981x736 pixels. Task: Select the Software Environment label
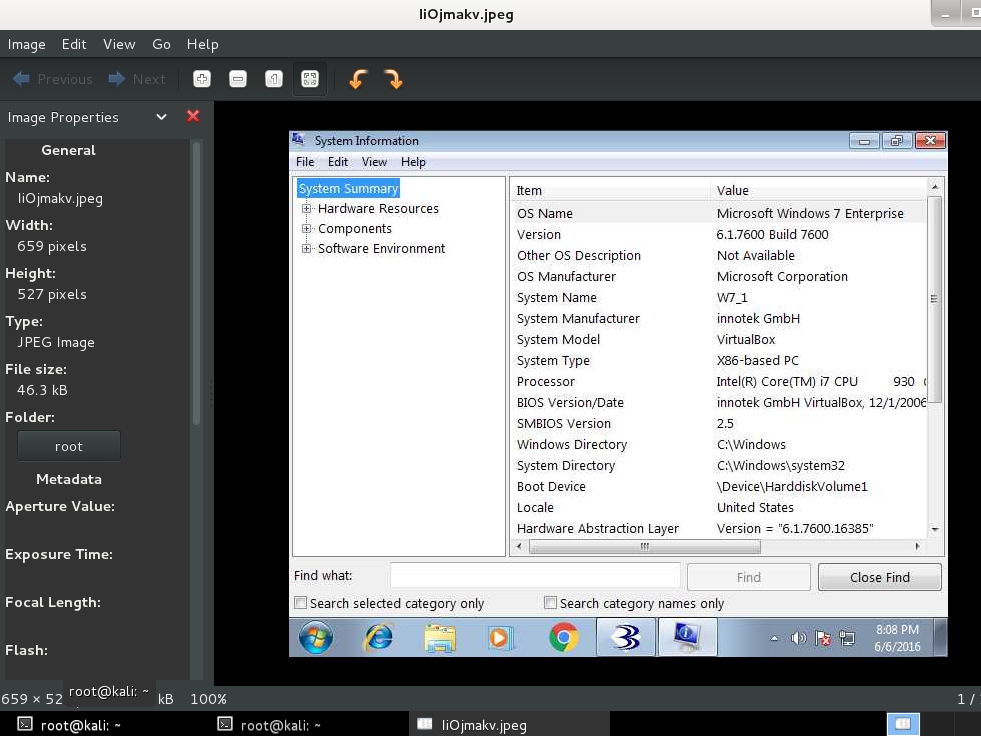(x=381, y=248)
